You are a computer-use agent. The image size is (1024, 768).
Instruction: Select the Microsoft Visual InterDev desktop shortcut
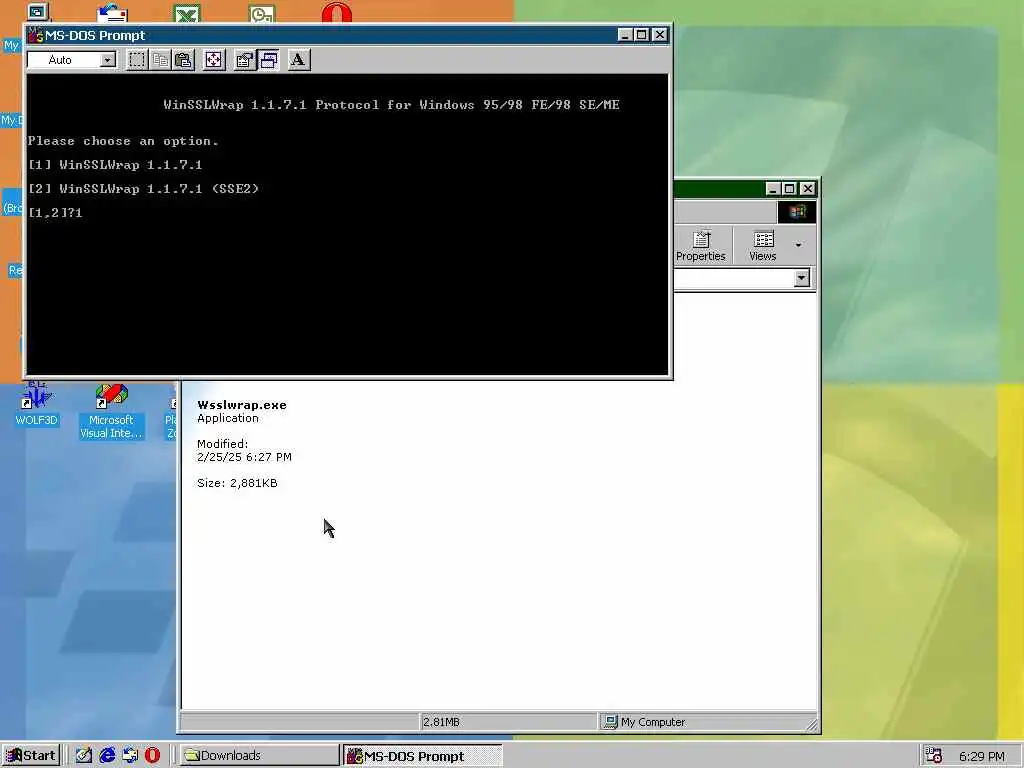click(x=111, y=411)
